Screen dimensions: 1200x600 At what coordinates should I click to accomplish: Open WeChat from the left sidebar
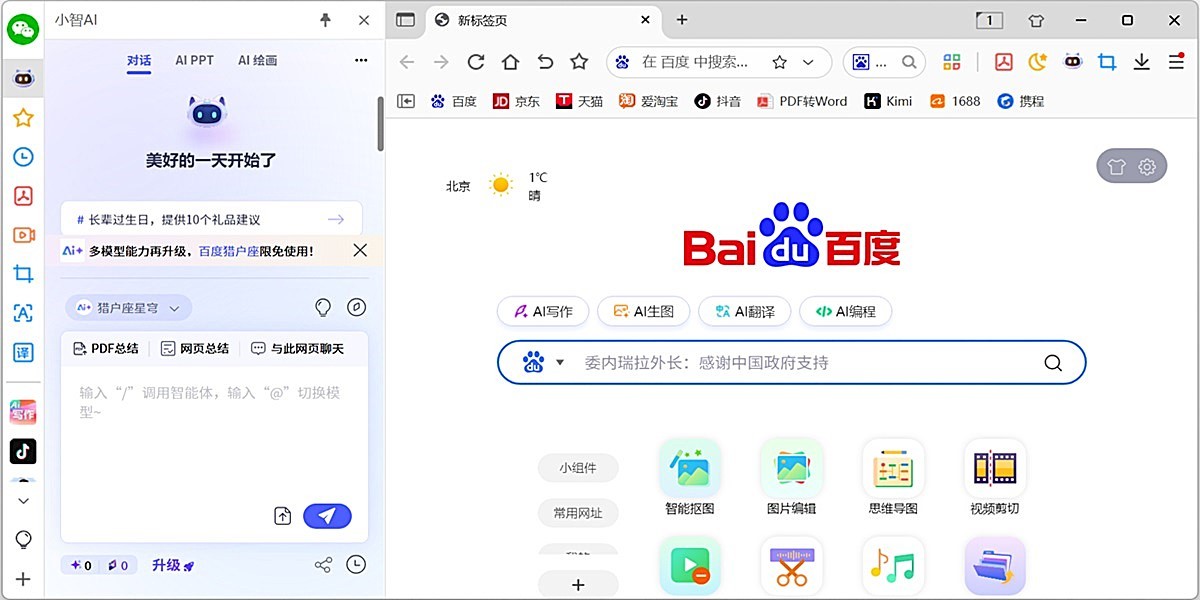pyautogui.click(x=23, y=28)
